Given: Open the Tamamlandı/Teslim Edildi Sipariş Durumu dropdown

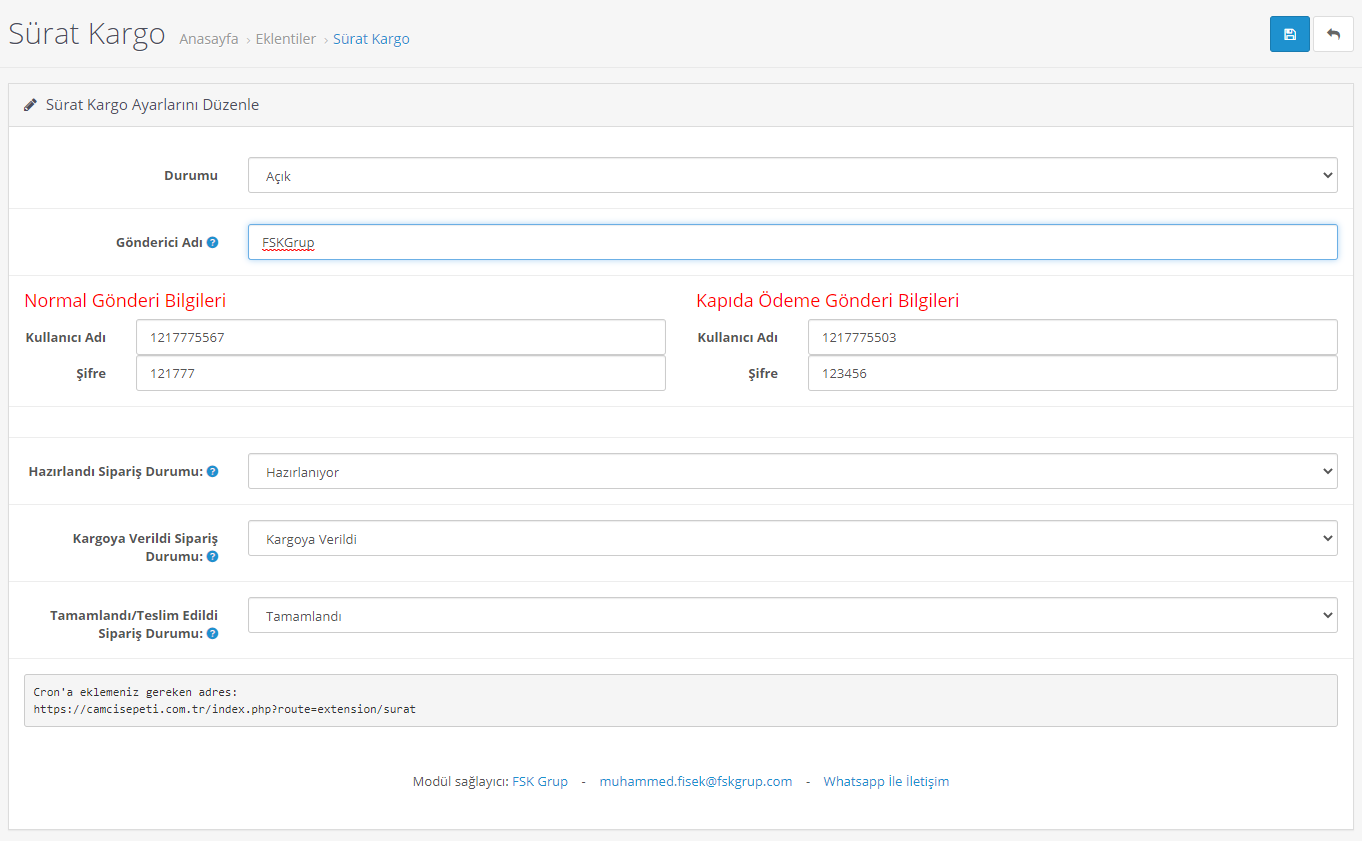Looking at the screenshot, I should (793, 615).
